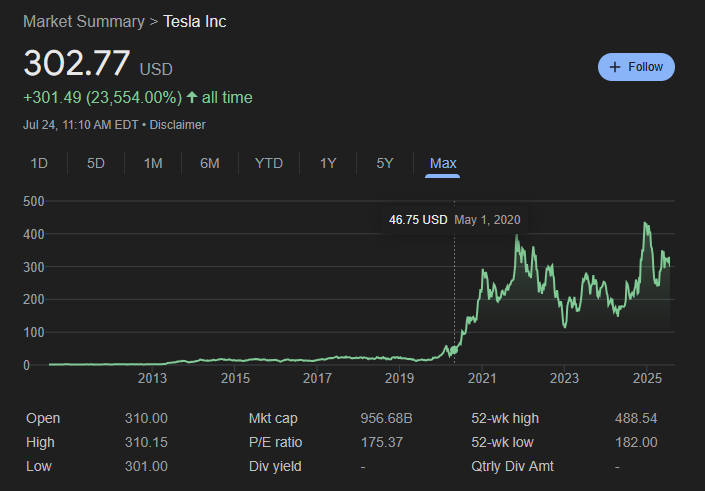
Task: Click the Qtrly Div Amt label
Action: (x=513, y=466)
